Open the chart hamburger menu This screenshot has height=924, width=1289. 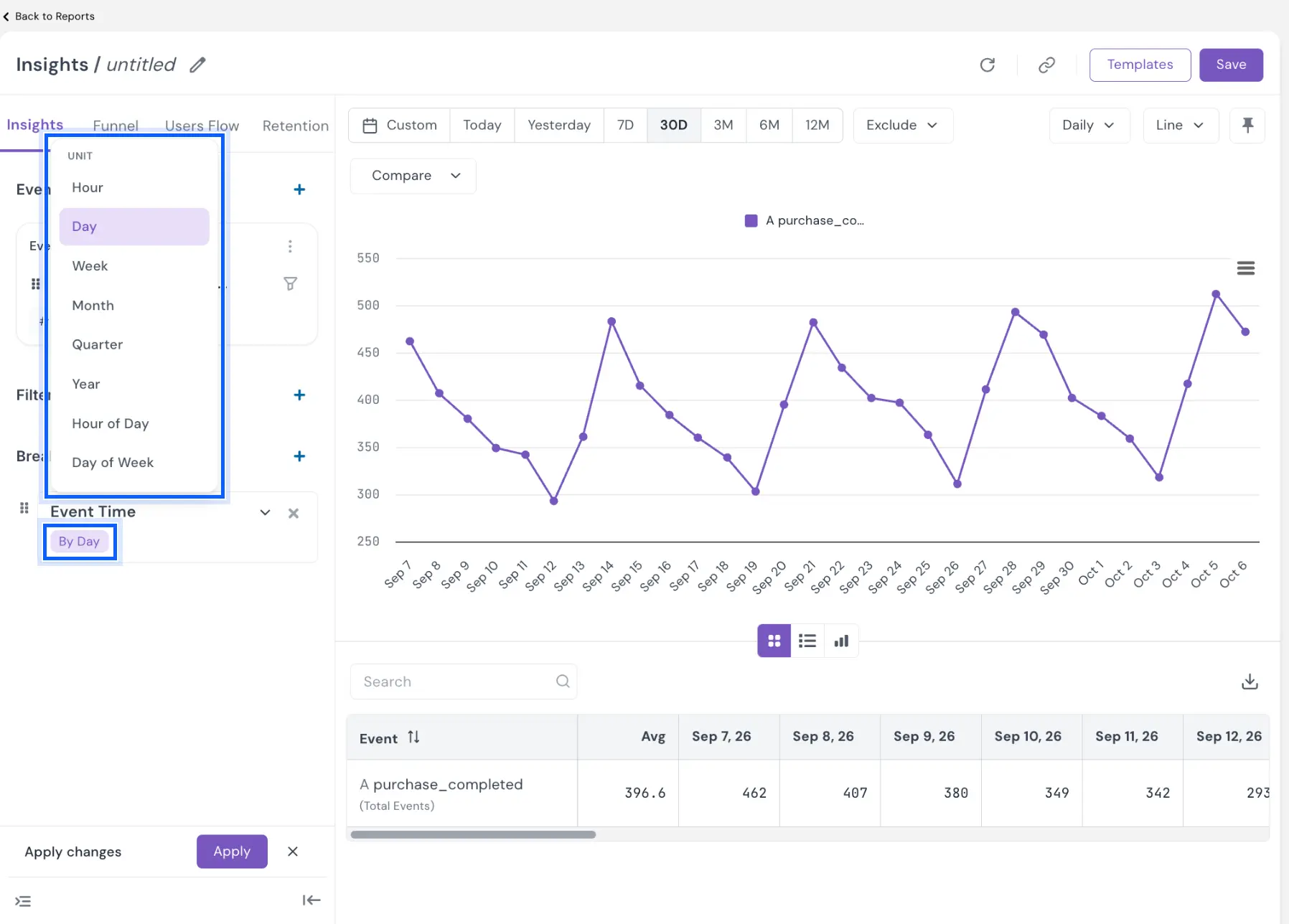tap(1246, 268)
